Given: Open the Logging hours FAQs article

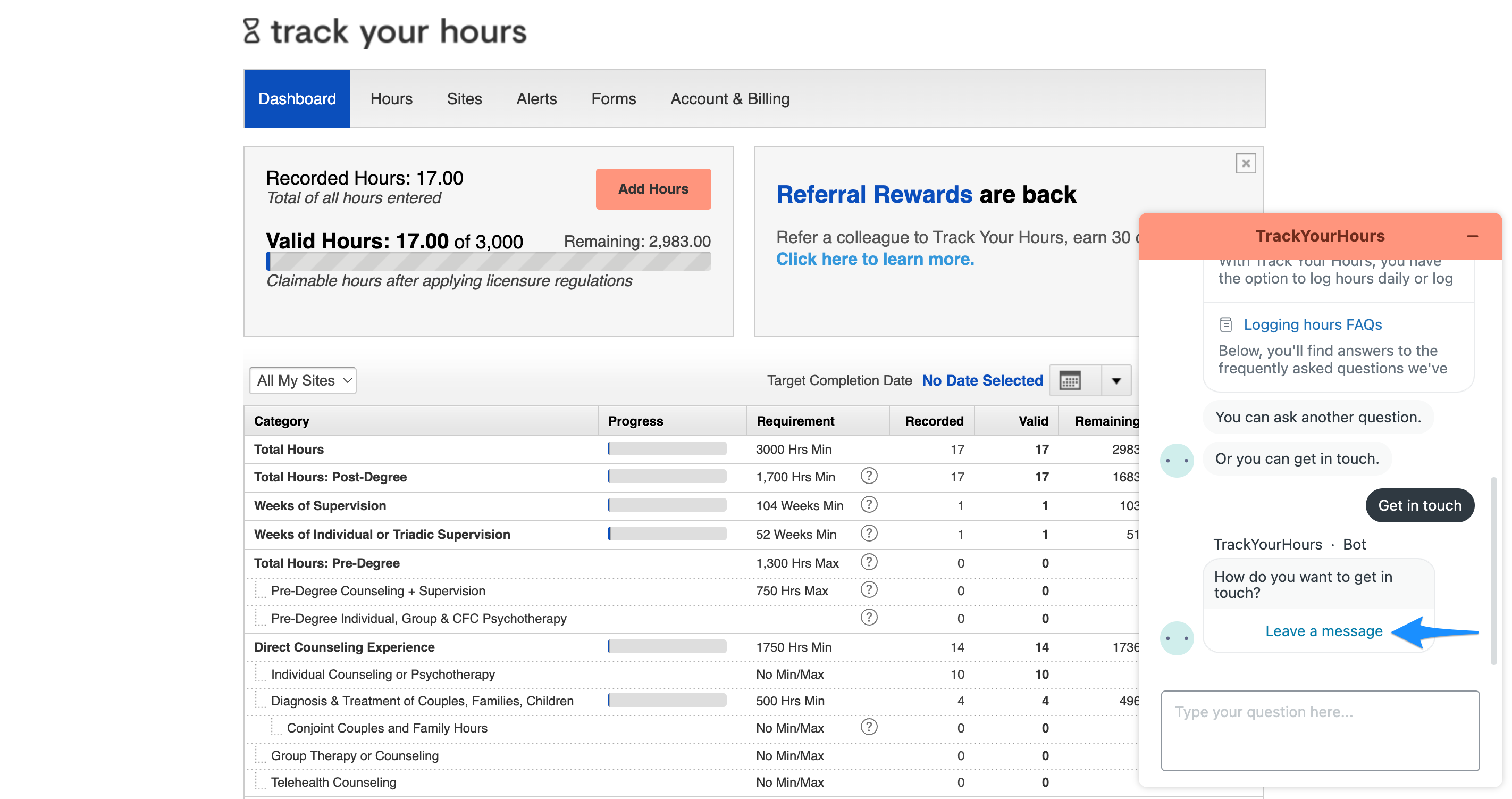Looking at the screenshot, I should (x=1313, y=324).
